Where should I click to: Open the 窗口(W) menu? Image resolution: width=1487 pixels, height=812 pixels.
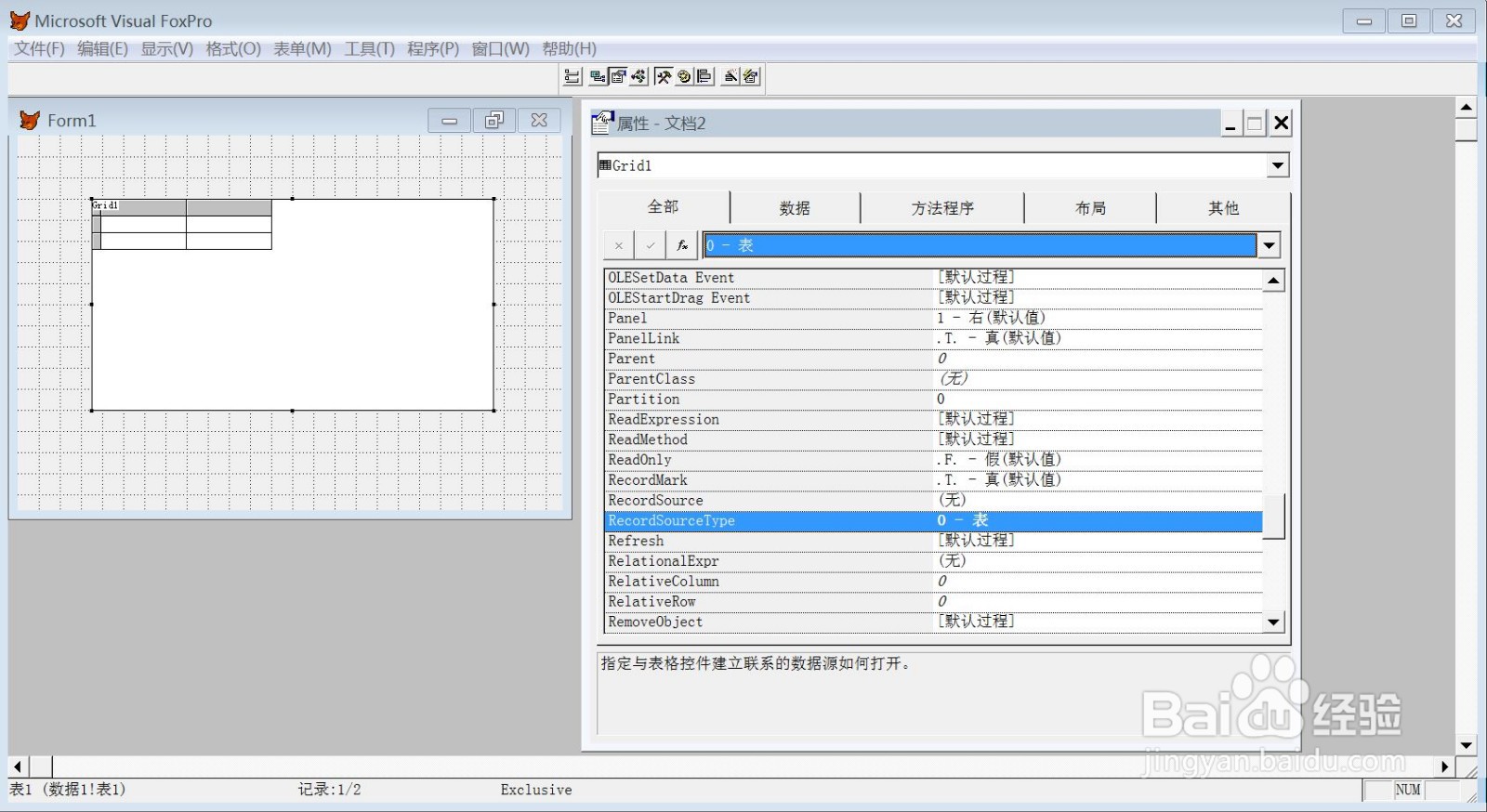(x=501, y=48)
